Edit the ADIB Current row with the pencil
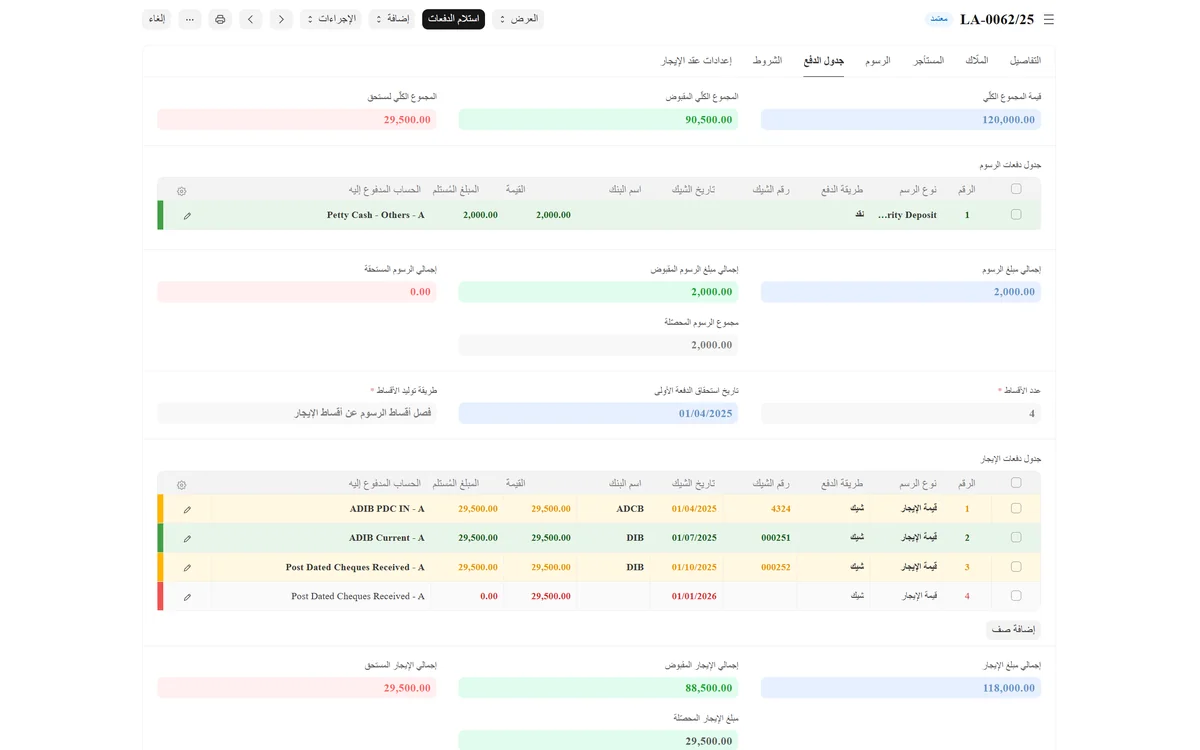This screenshot has width=1200, height=750. click(187, 538)
